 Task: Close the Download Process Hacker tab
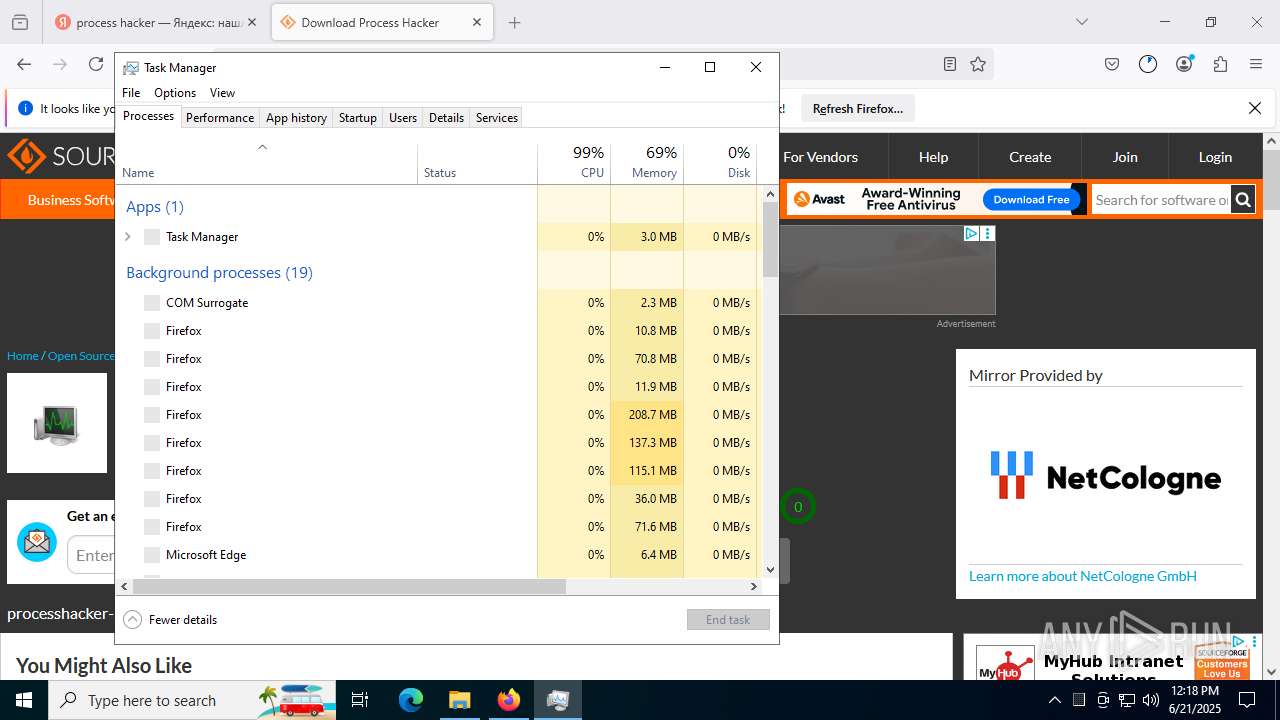point(477,22)
